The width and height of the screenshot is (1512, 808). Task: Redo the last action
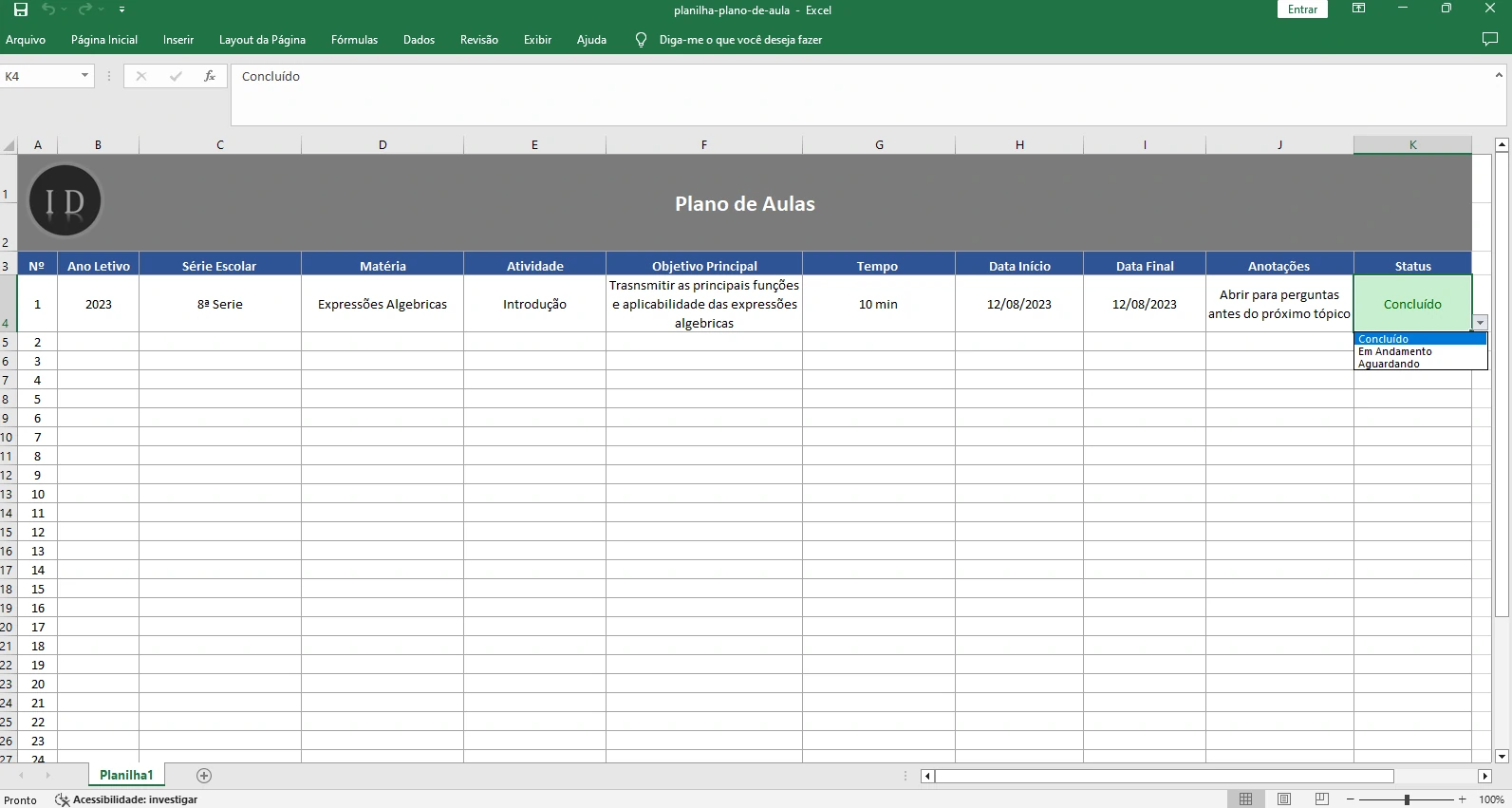click(x=84, y=9)
